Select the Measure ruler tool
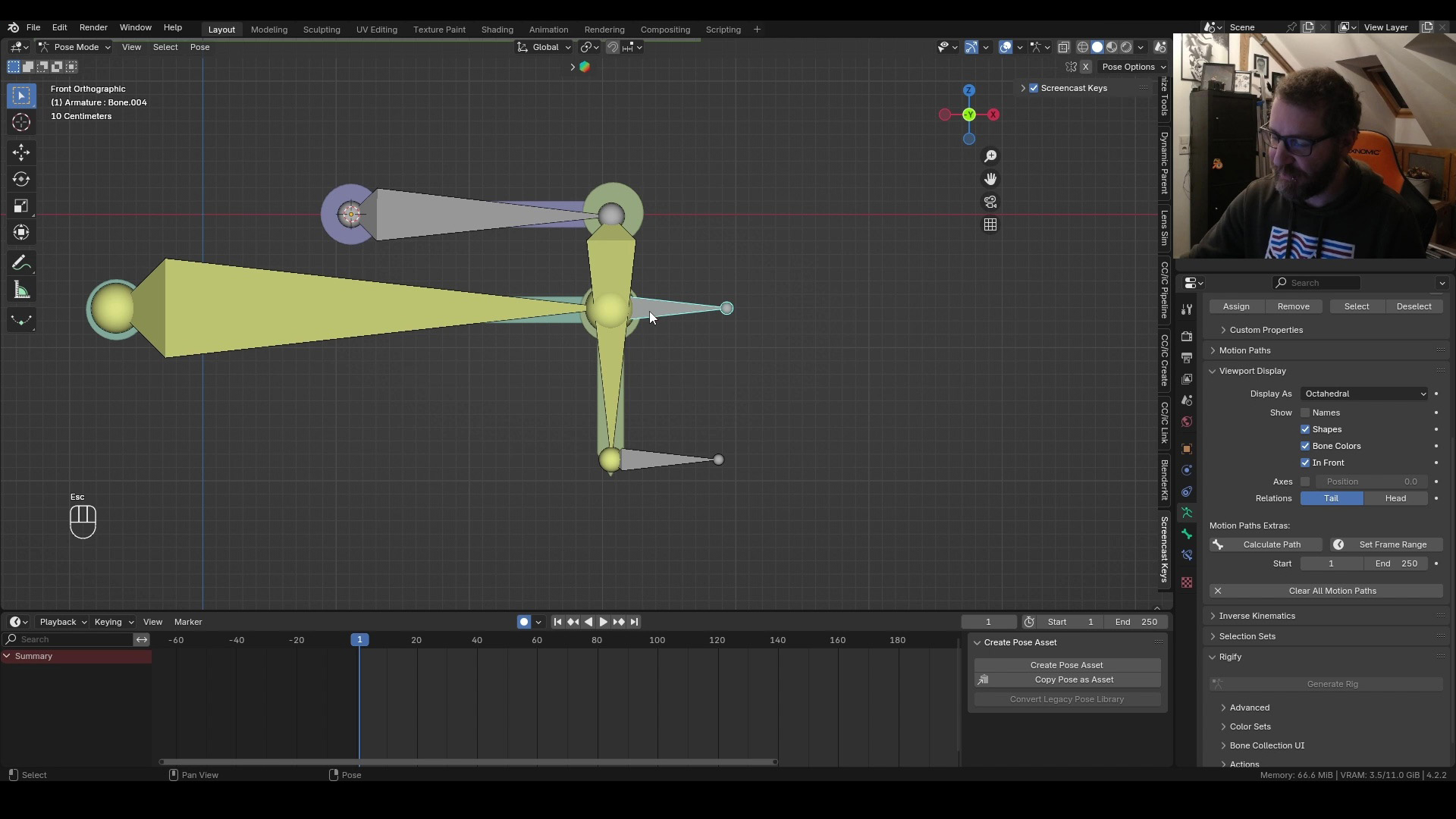The image size is (1456, 819). click(21, 290)
